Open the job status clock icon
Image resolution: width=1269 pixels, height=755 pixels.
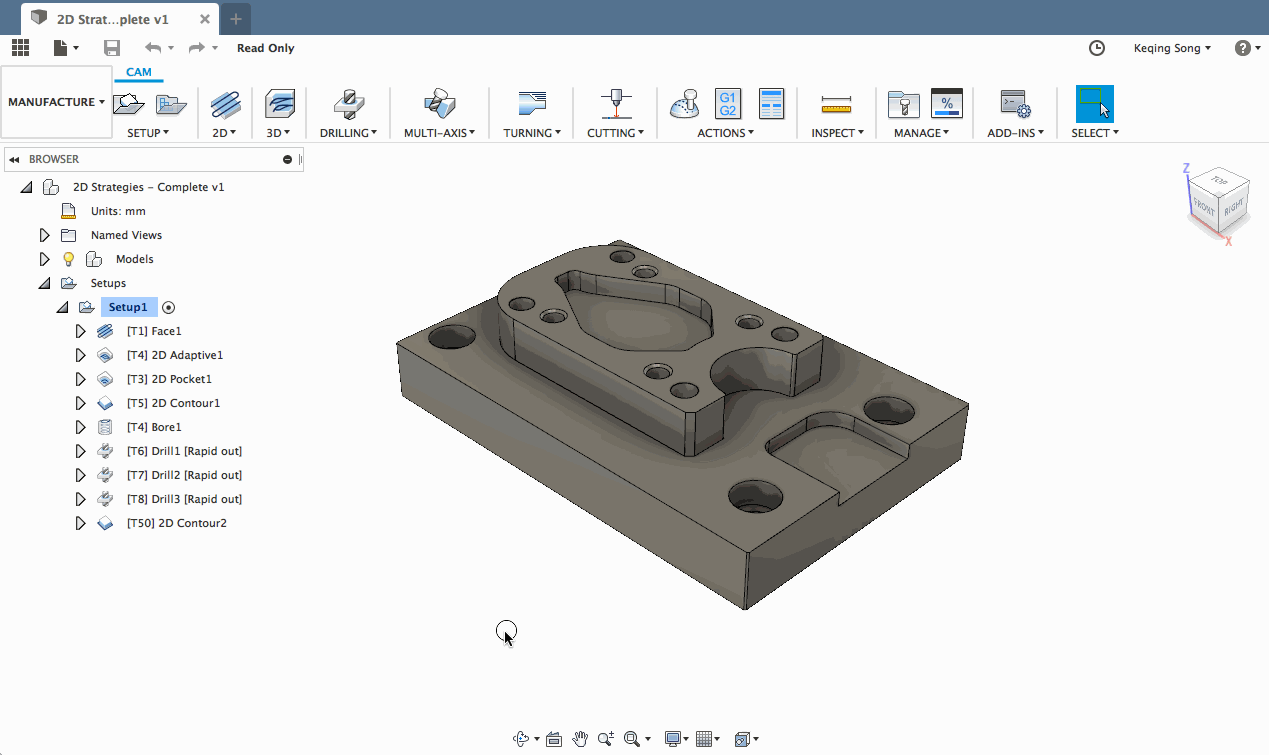1097,48
